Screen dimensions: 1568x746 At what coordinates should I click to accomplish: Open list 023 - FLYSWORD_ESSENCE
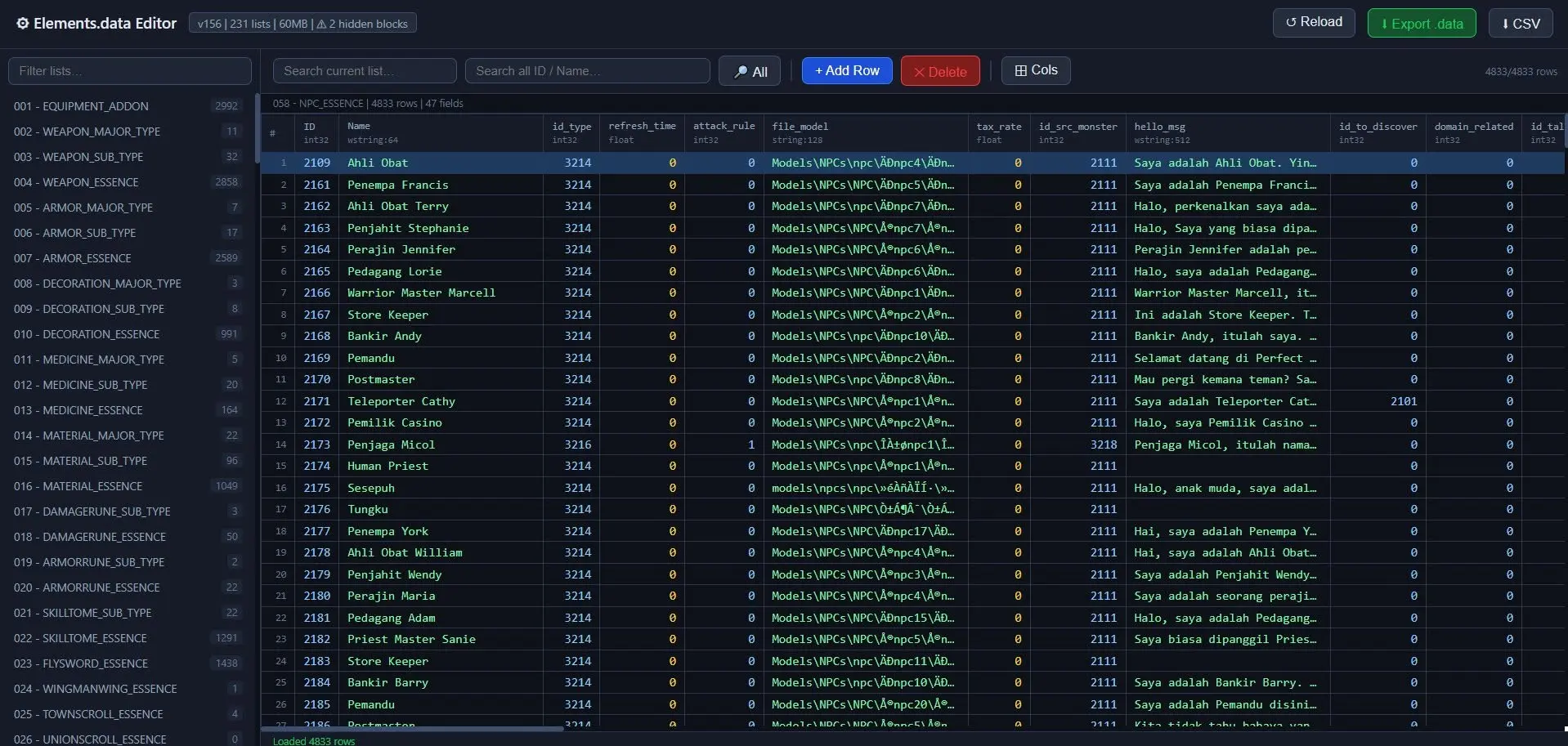tap(128, 663)
